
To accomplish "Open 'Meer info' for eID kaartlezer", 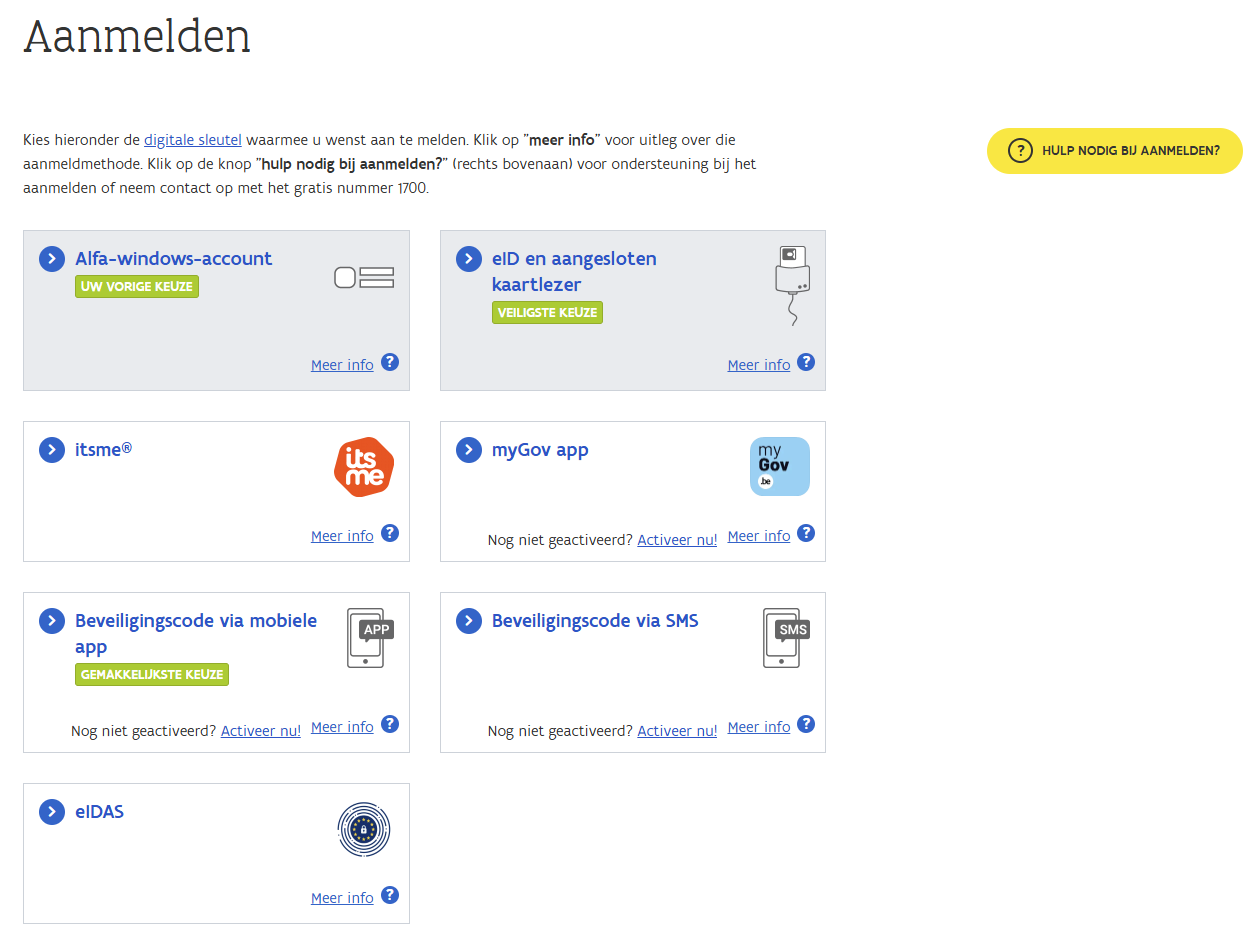I will pos(759,365).
